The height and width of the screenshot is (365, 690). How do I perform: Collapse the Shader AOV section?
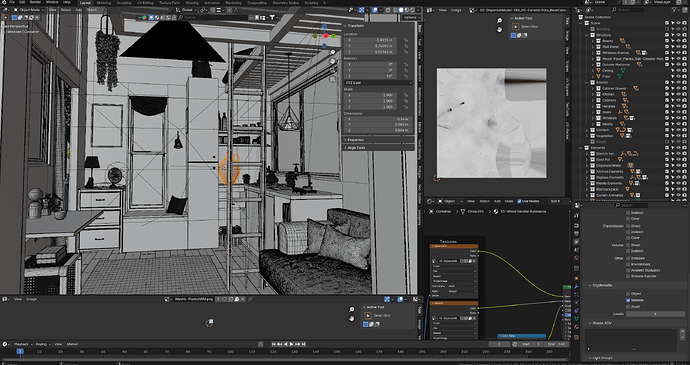tap(601, 323)
